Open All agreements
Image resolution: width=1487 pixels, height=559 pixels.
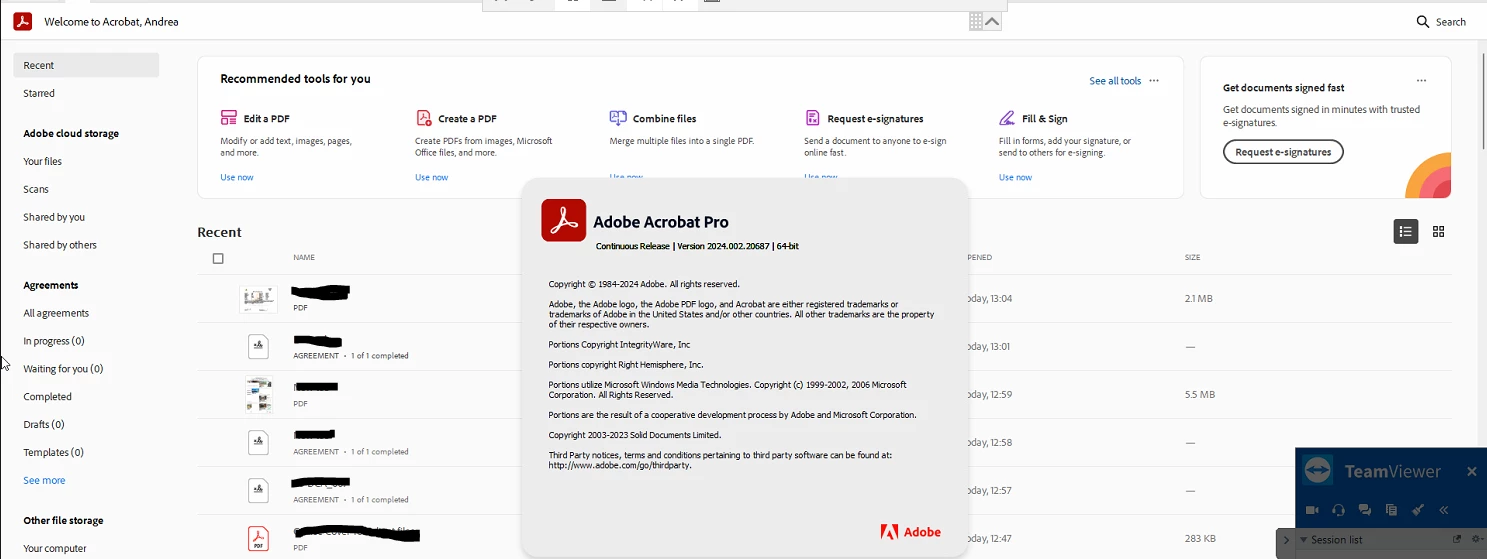56,313
